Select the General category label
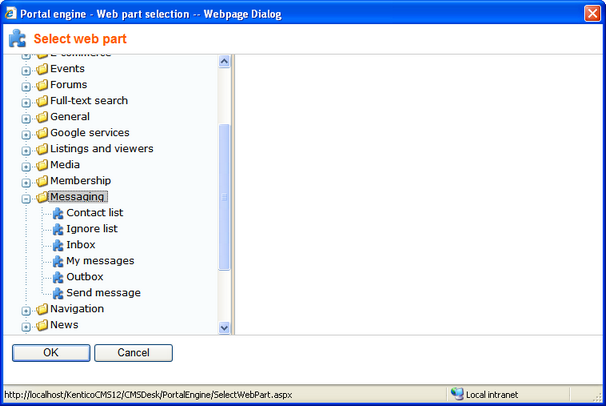 tap(70, 117)
